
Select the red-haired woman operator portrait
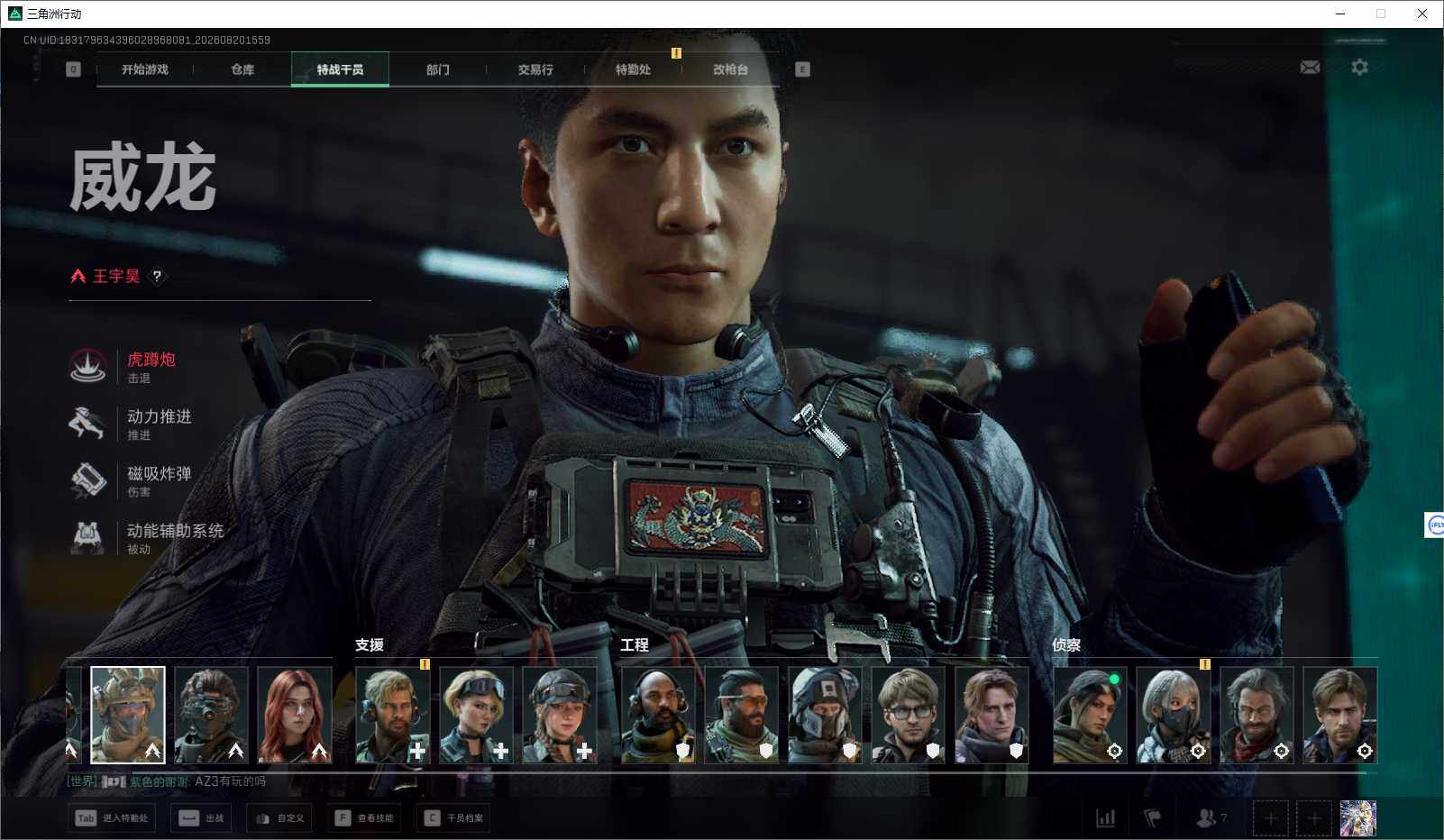pos(295,715)
